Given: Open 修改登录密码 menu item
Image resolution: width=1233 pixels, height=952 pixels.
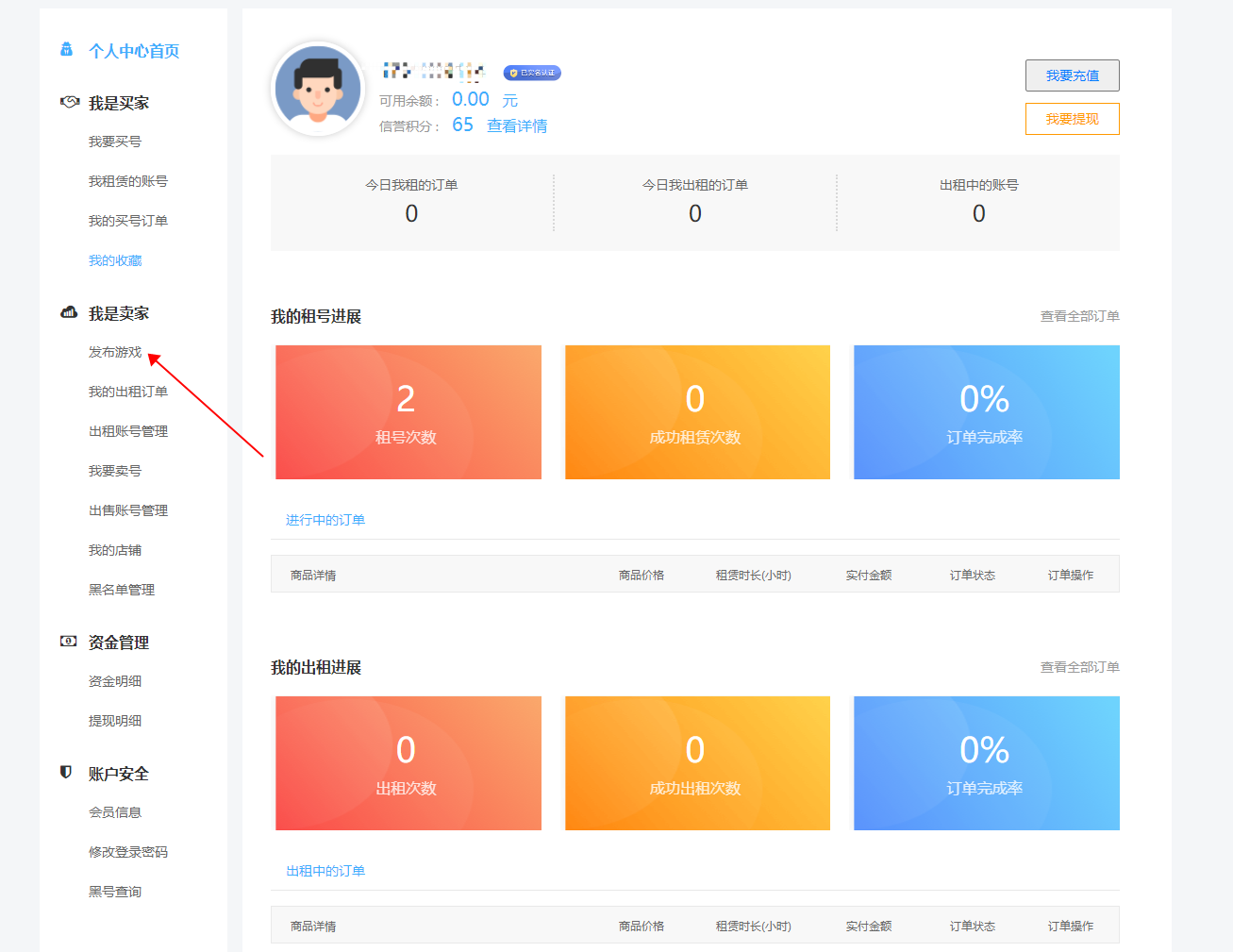Looking at the screenshot, I should (x=128, y=852).
